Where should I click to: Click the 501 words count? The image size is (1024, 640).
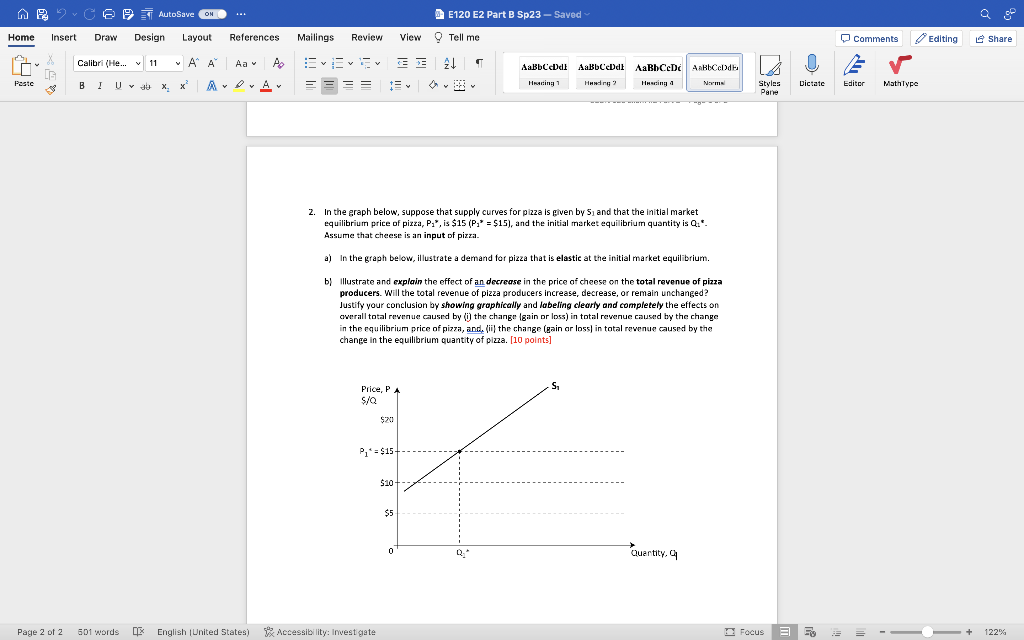[98, 632]
